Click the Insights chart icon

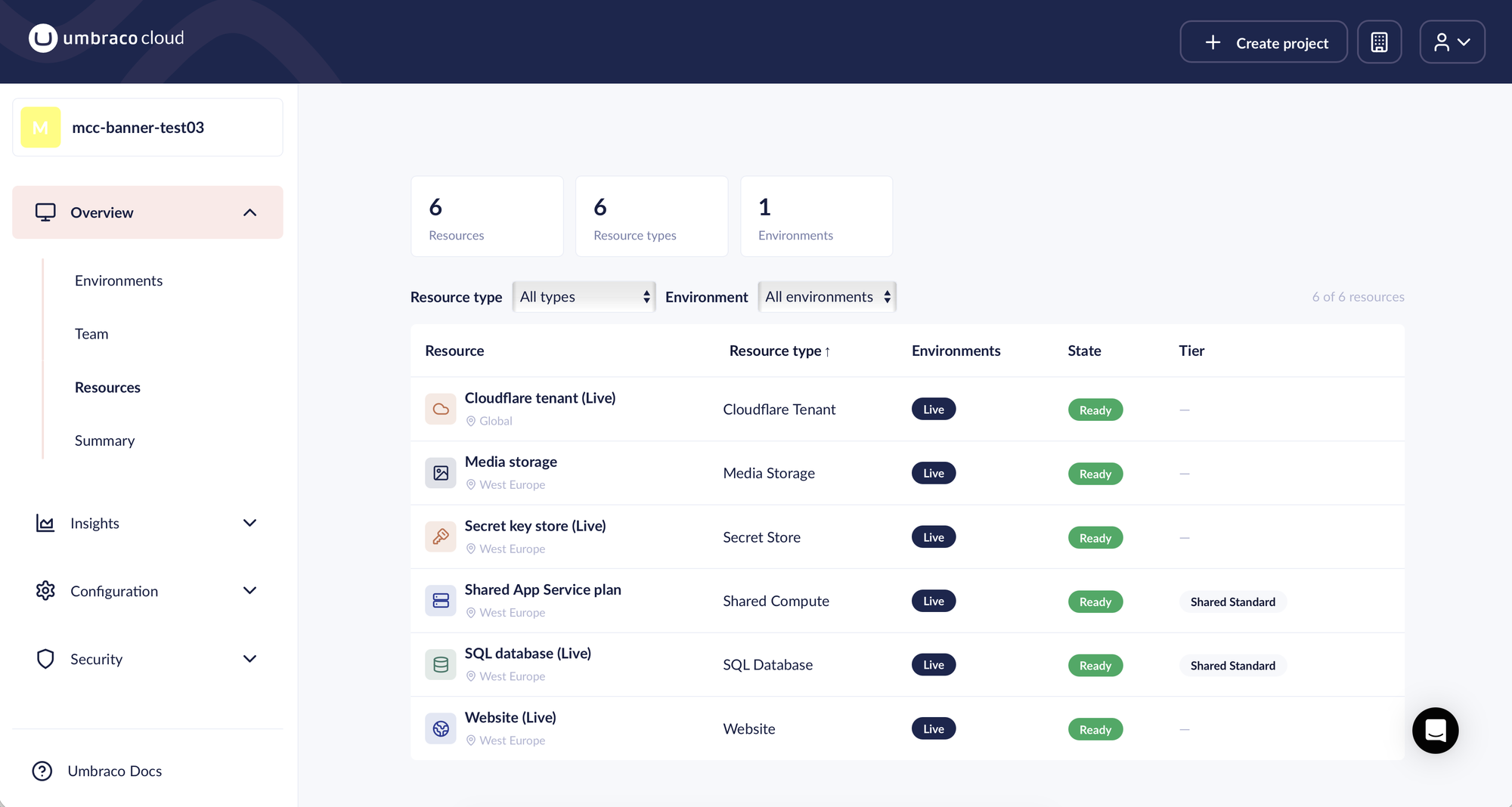45,523
